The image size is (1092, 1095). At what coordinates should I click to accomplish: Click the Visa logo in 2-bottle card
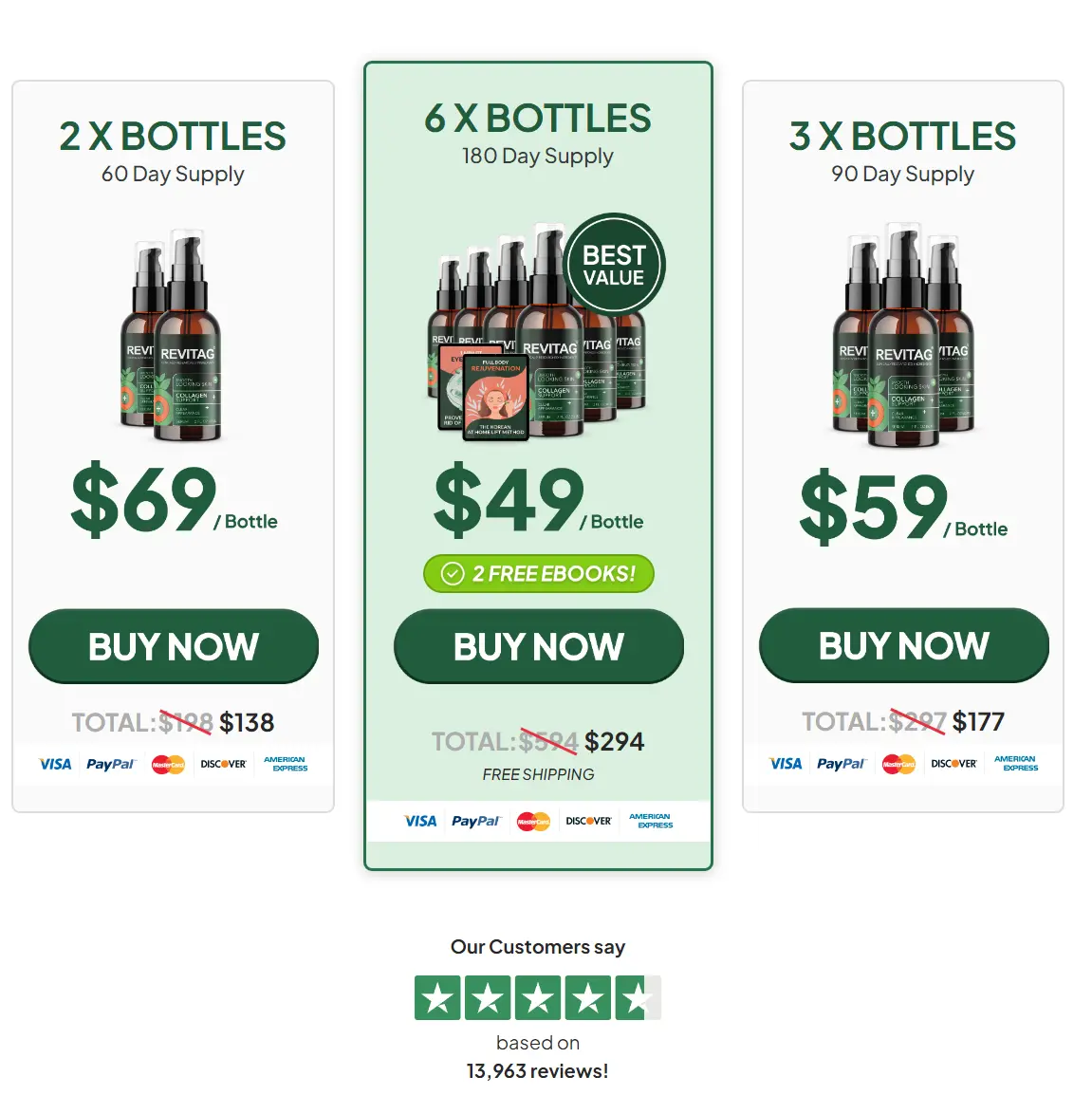(x=55, y=764)
